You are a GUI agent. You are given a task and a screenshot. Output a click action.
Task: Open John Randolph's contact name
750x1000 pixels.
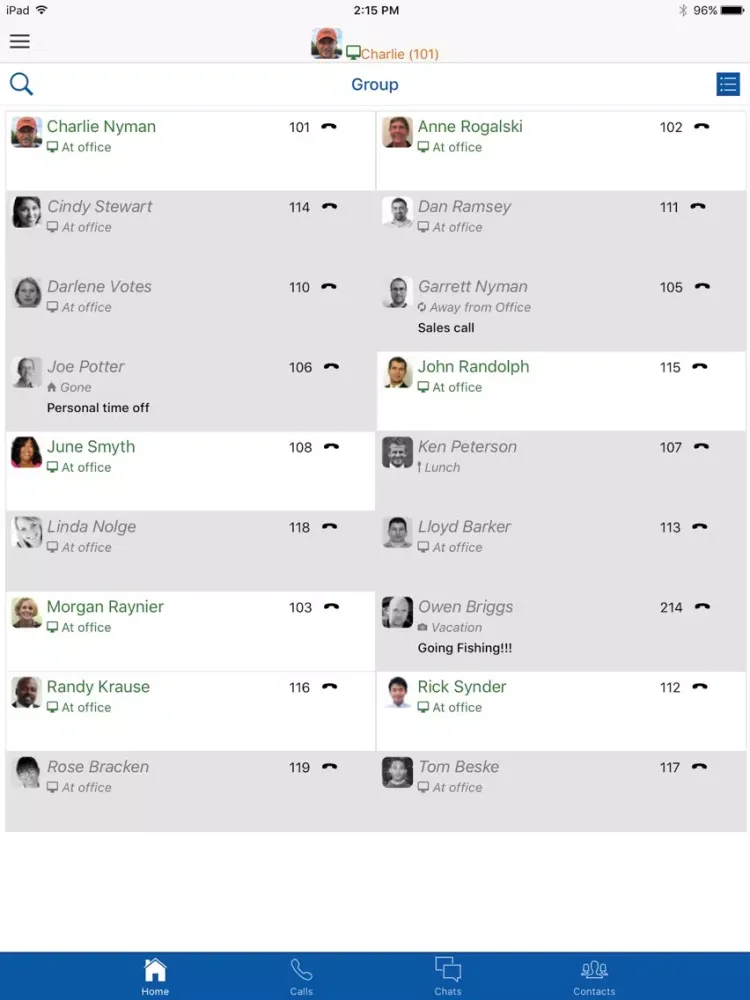[x=473, y=367]
